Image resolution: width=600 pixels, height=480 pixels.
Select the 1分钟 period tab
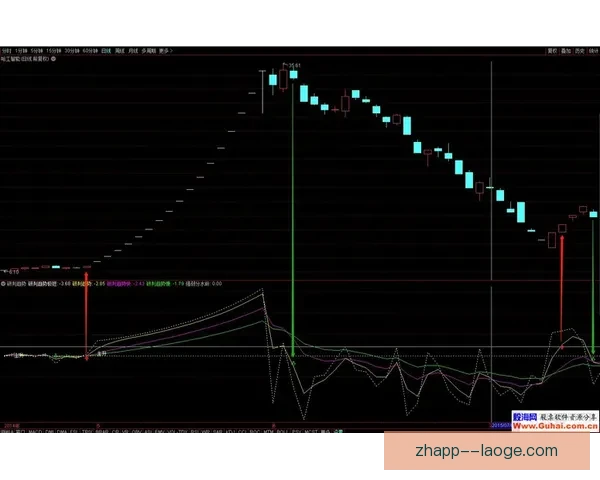pos(21,51)
